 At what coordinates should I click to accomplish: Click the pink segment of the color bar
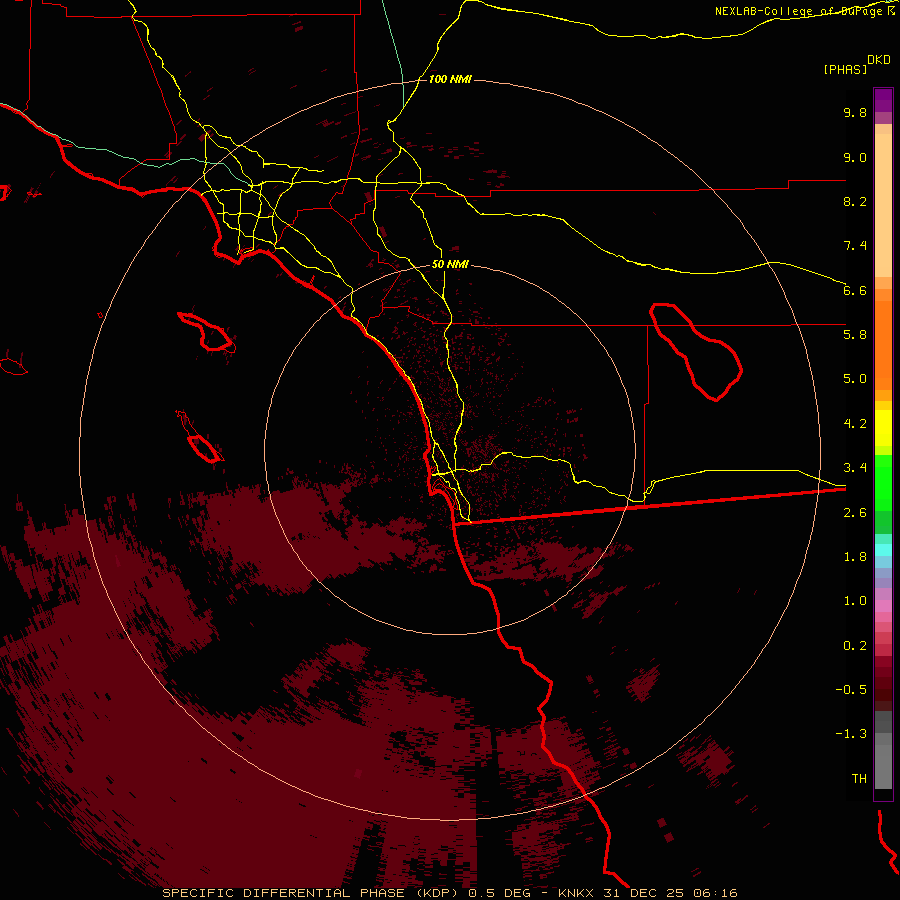click(x=883, y=606)
